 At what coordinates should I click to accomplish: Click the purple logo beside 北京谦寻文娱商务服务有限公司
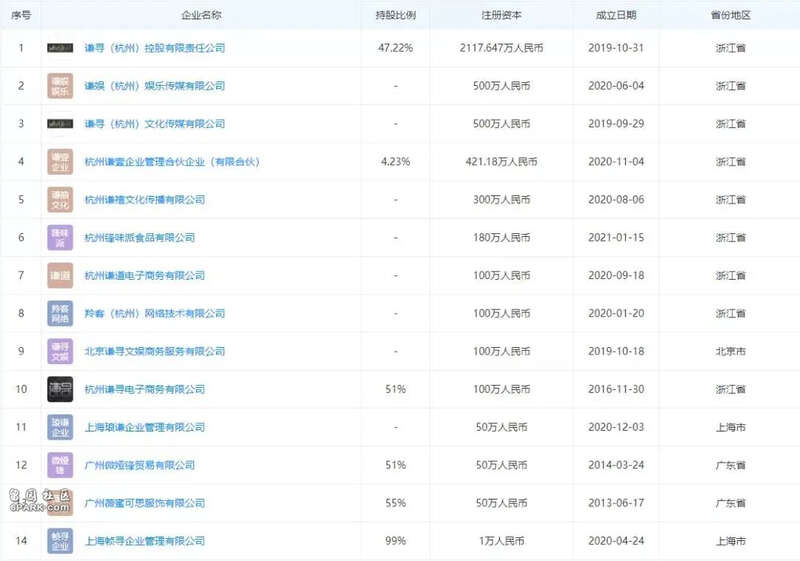click(60, 351)
